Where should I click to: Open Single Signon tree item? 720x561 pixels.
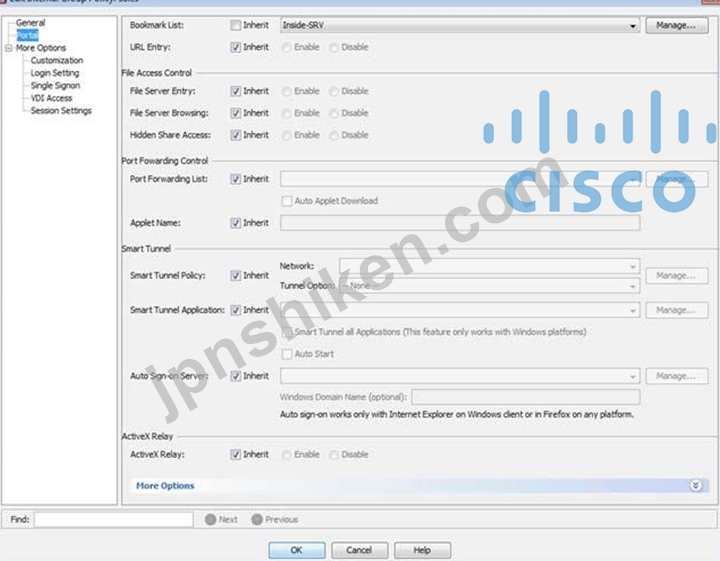pyautogui.click(x=55, y=85)
